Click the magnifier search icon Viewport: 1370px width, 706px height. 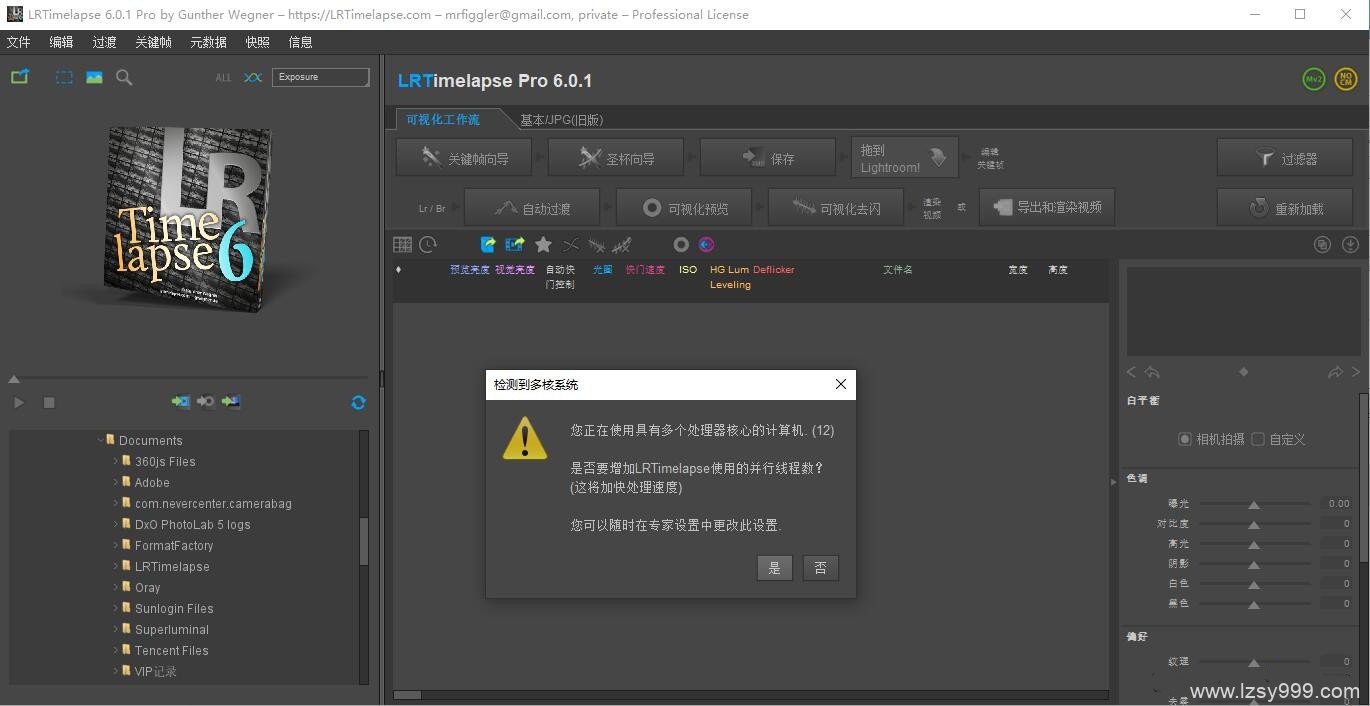pos(124,77)
